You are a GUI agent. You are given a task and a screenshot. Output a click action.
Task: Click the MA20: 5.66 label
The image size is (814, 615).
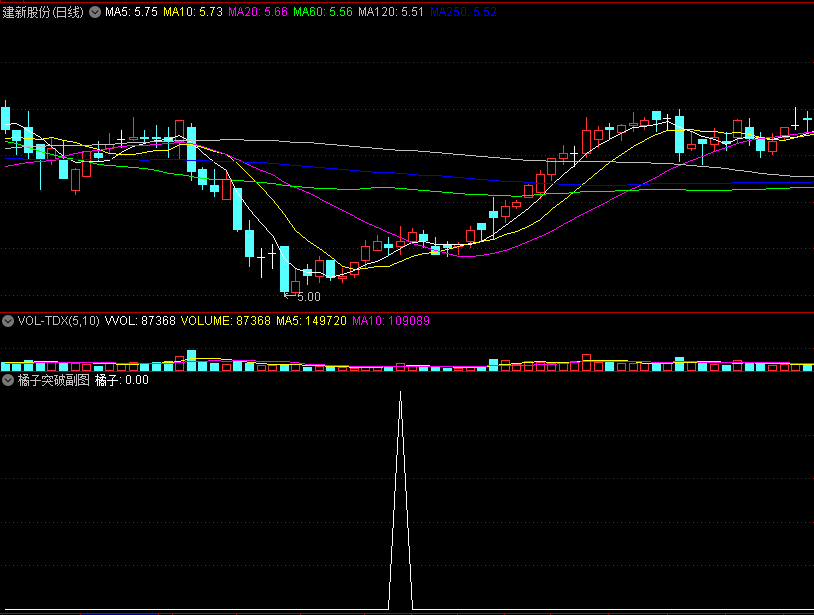click(257, 12)
